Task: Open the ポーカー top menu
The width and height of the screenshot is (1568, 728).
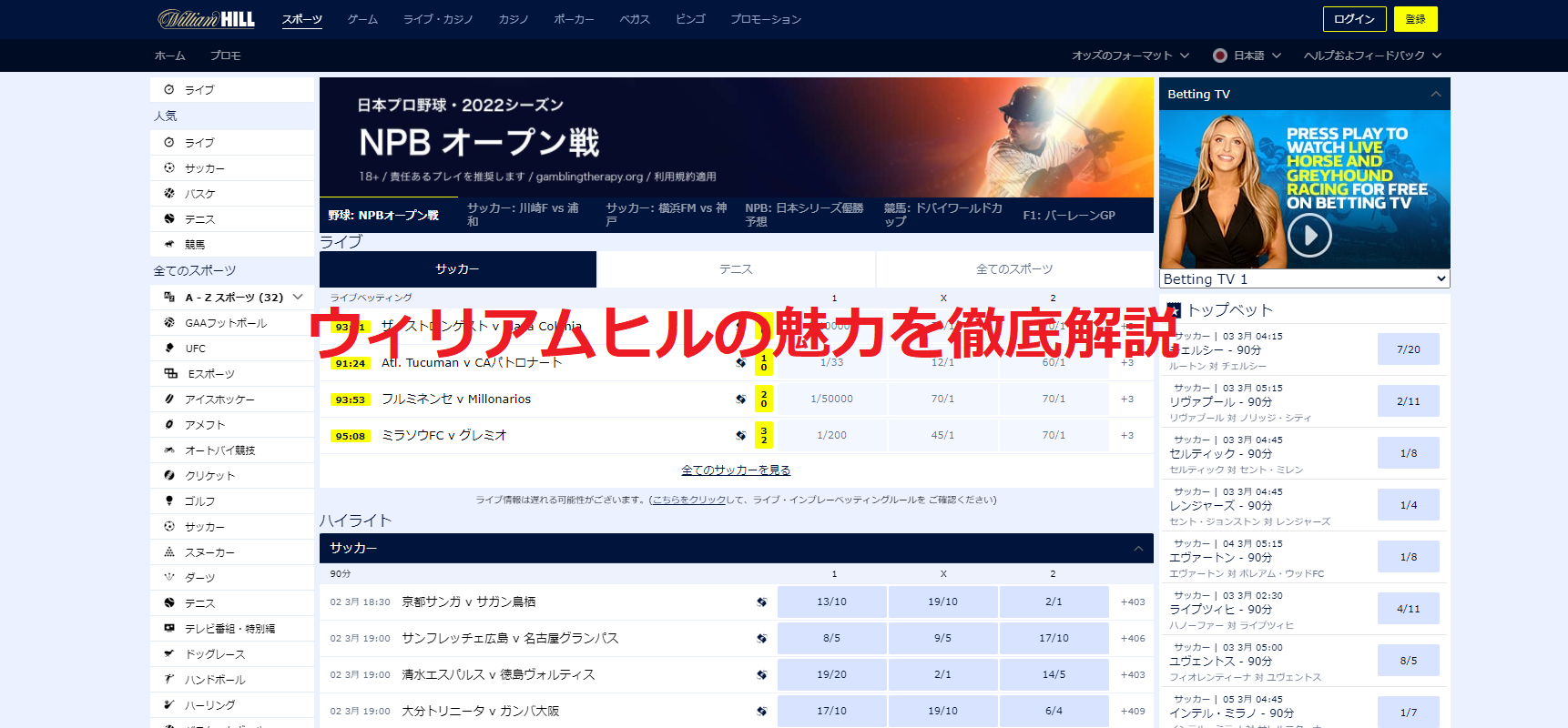Action: coord(574,19)
